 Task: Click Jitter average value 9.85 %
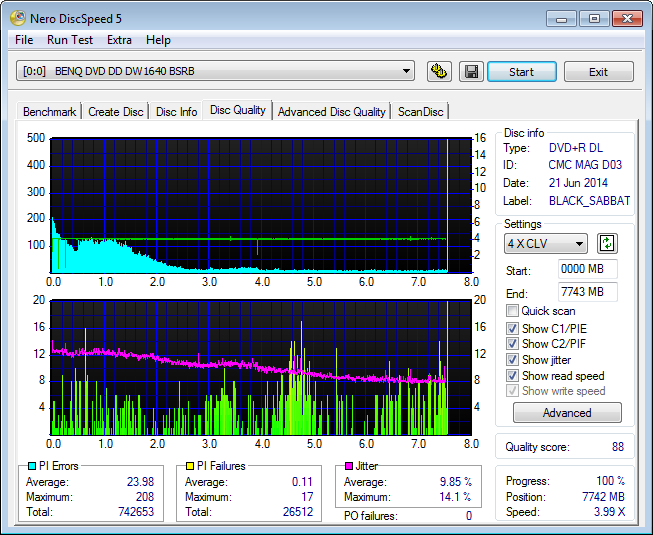pos(456,482)
